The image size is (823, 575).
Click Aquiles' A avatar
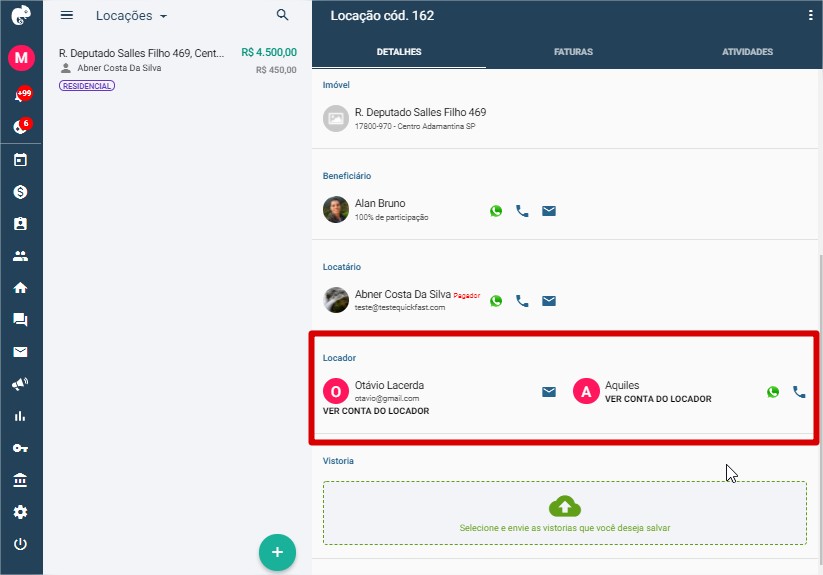586,391
